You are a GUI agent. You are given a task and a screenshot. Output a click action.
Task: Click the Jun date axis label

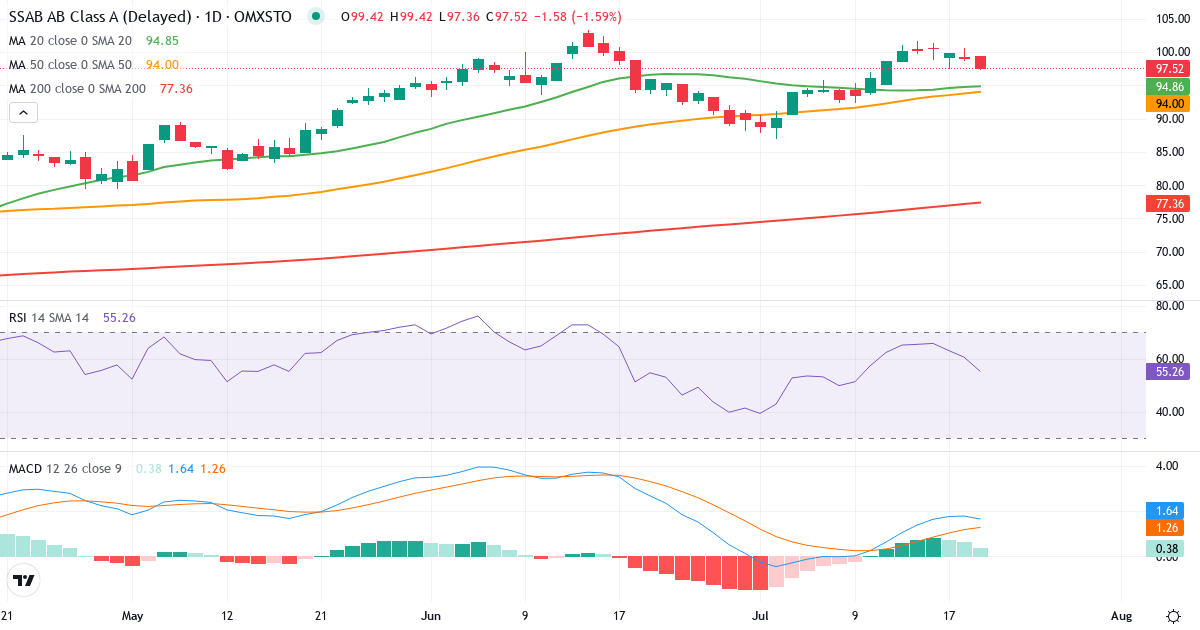[x=431, y=616]
